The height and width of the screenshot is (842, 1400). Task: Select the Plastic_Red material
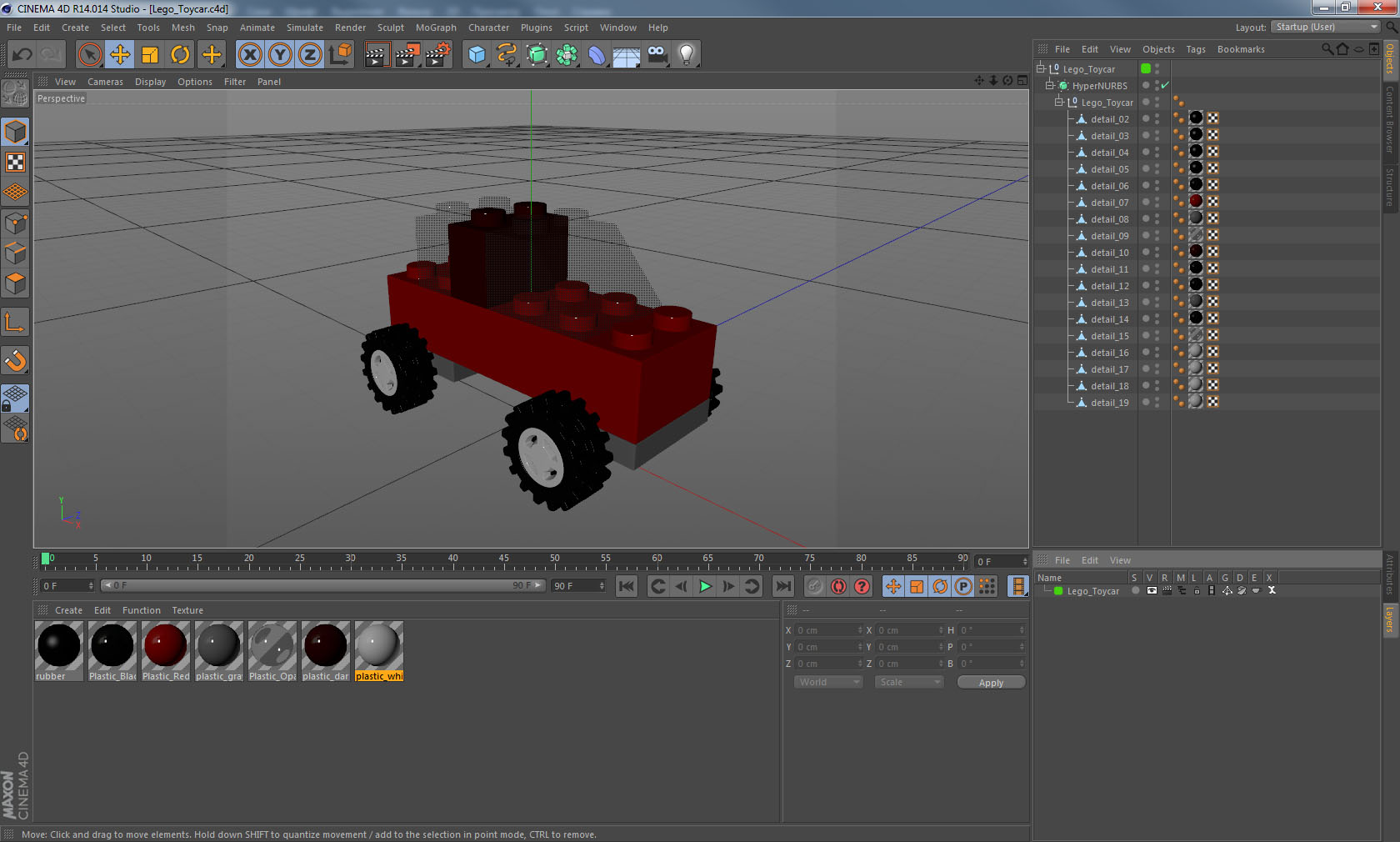pyautogui.click(x=166, y=651)
